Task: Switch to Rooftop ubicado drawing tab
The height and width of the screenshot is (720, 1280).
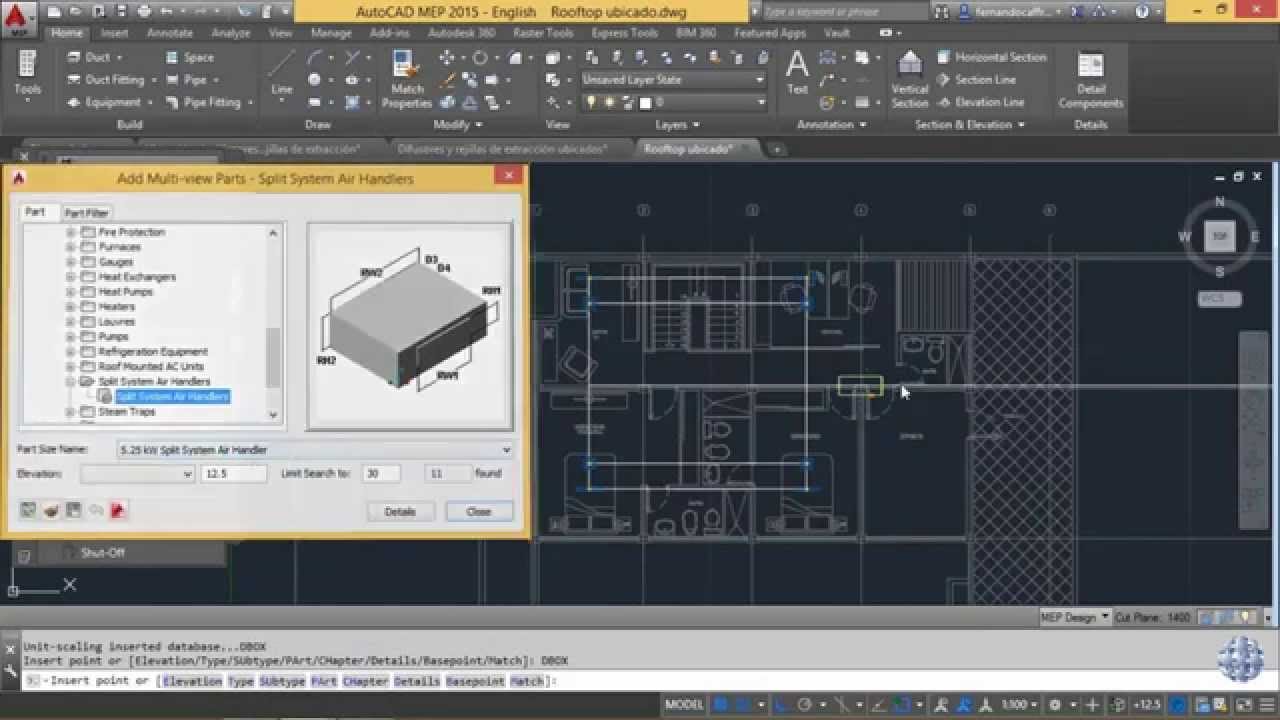Action: click(x=688, y=149)
